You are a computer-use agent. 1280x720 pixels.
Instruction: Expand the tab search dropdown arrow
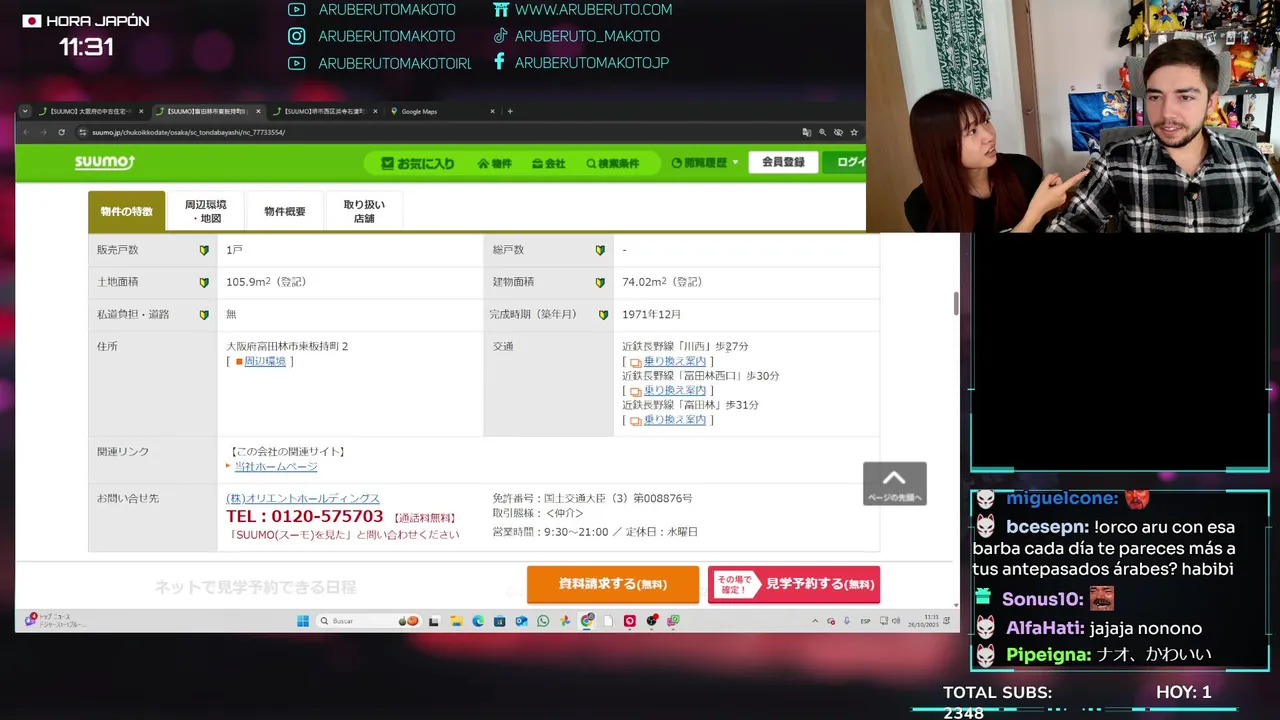coord(25,111)
